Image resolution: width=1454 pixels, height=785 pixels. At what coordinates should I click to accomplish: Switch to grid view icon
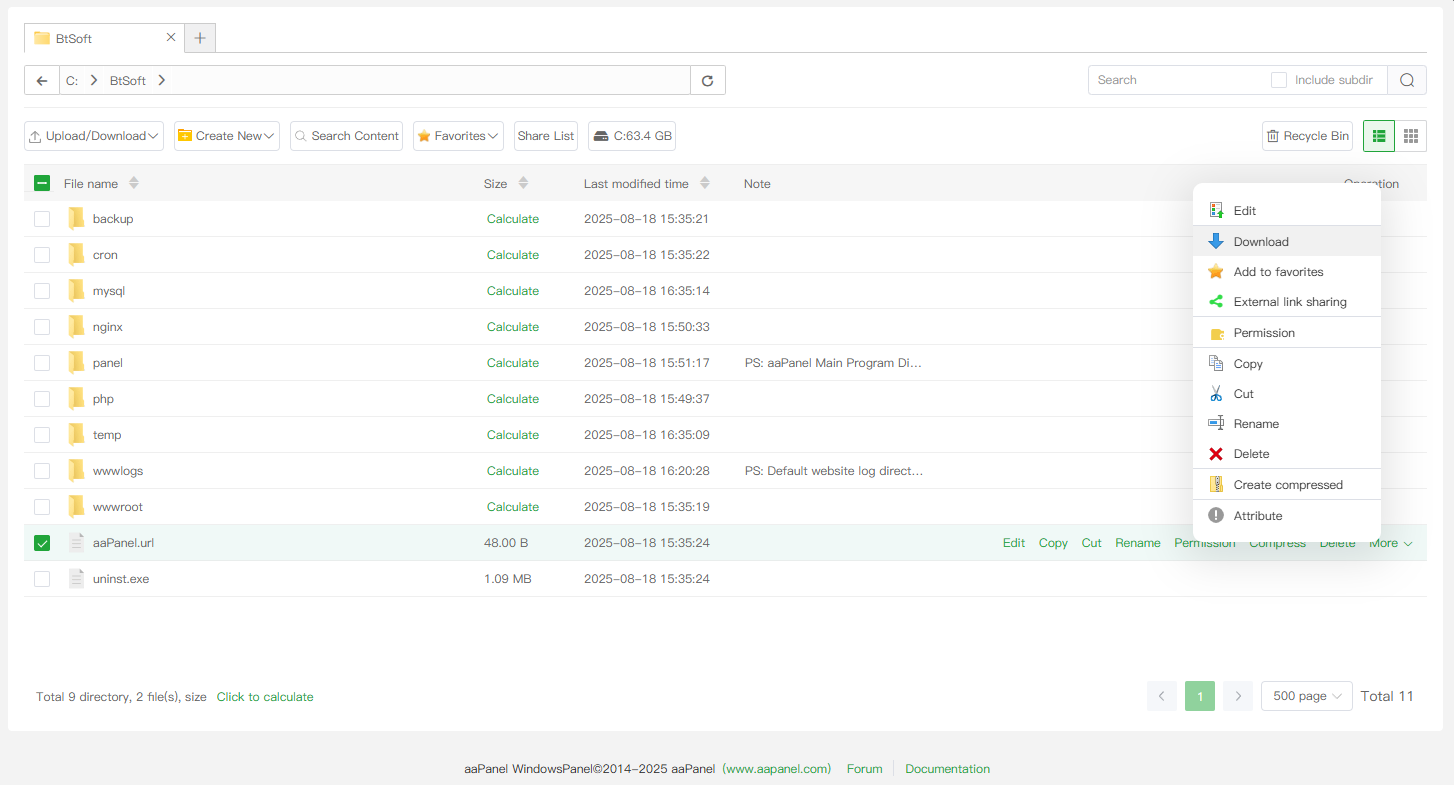1411,136
